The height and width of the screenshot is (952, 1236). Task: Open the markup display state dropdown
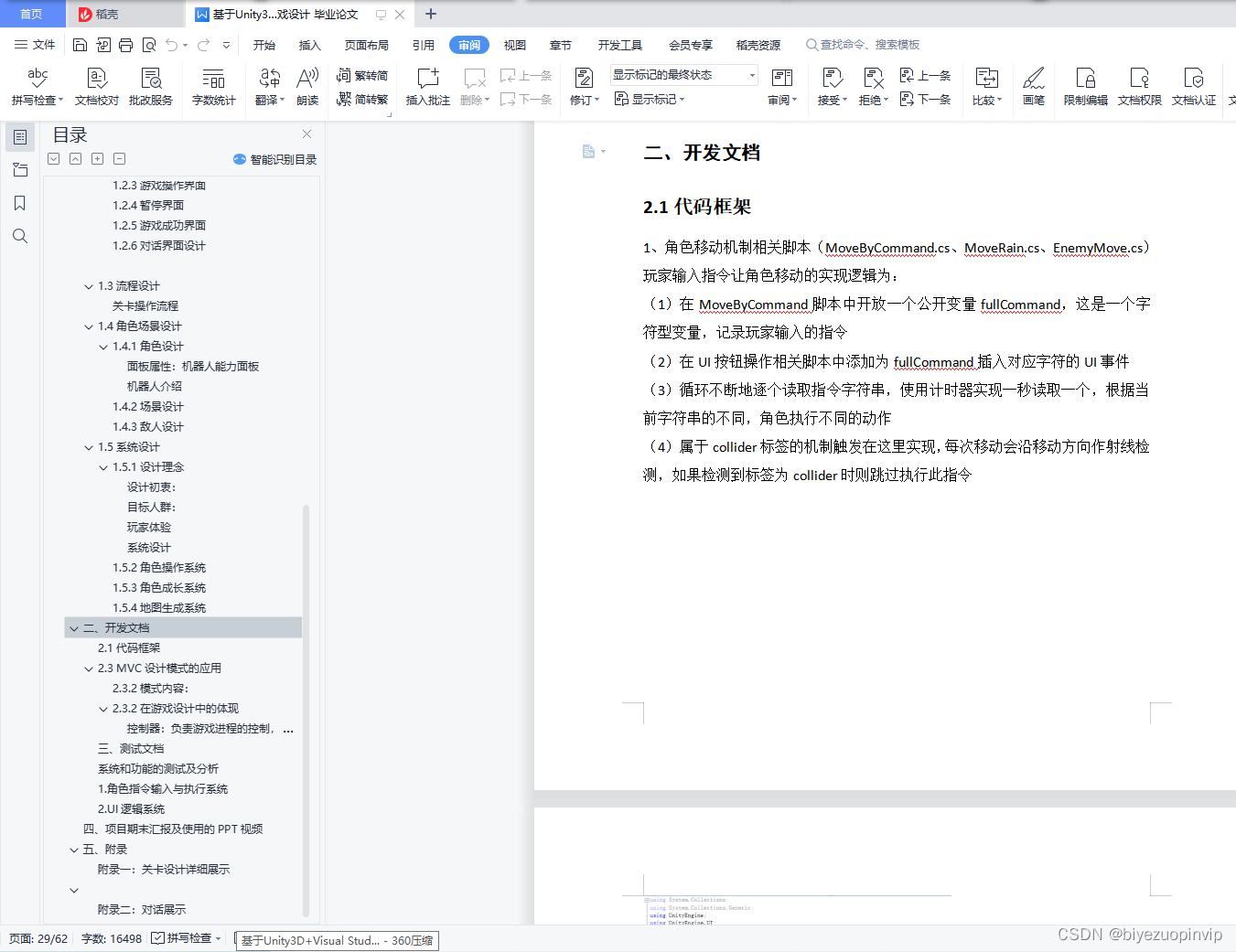[x=684, y=75]
